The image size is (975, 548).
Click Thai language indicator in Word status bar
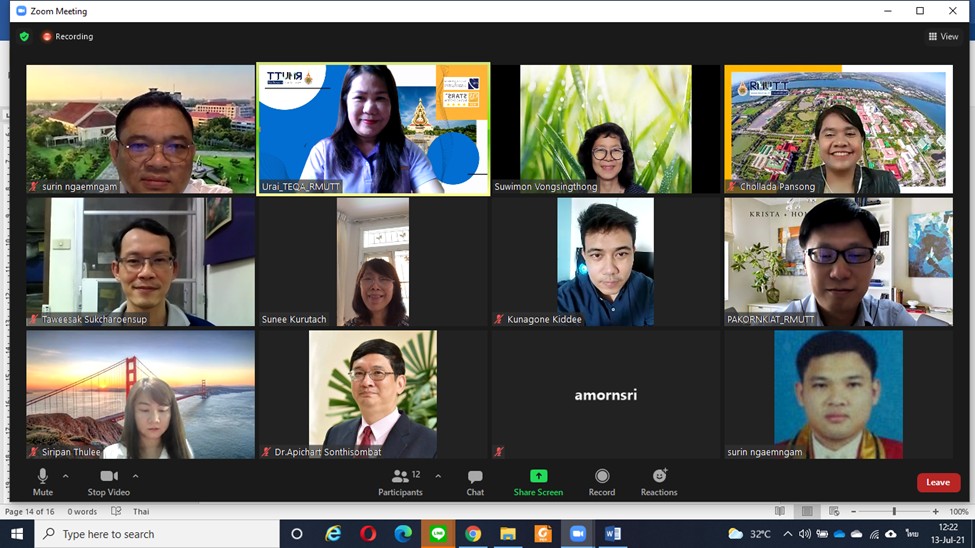point(141,511)
